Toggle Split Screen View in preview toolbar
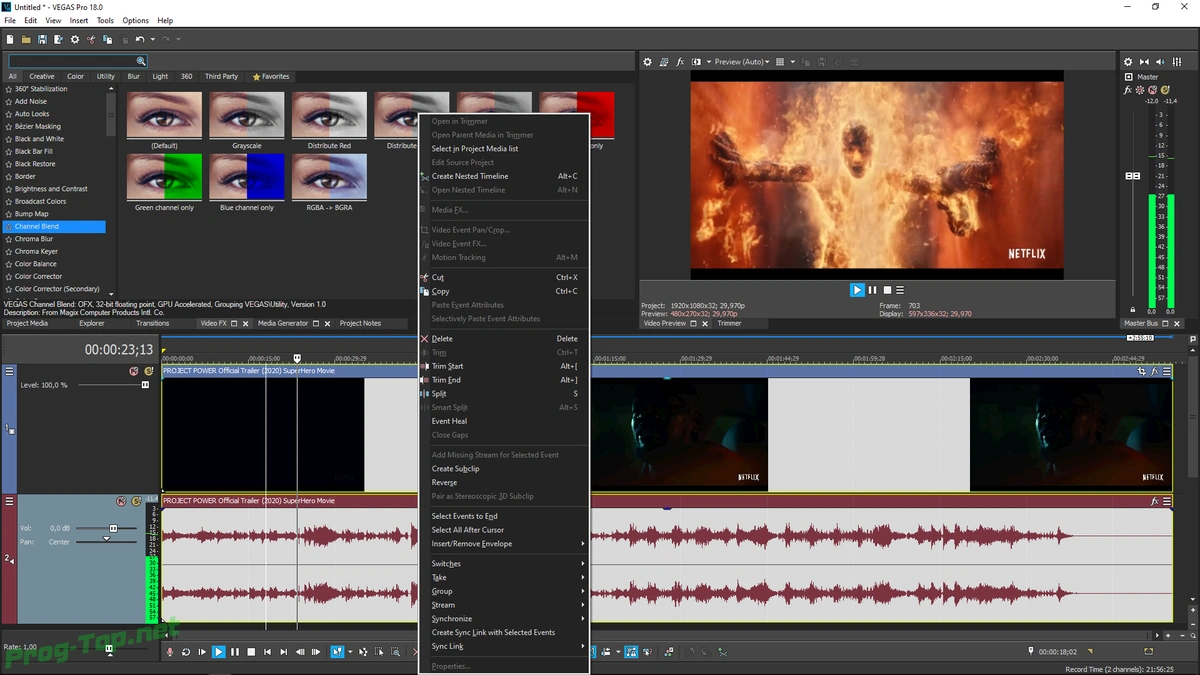The height and width of the screenshot is (675, 1200). coord(697,62)
